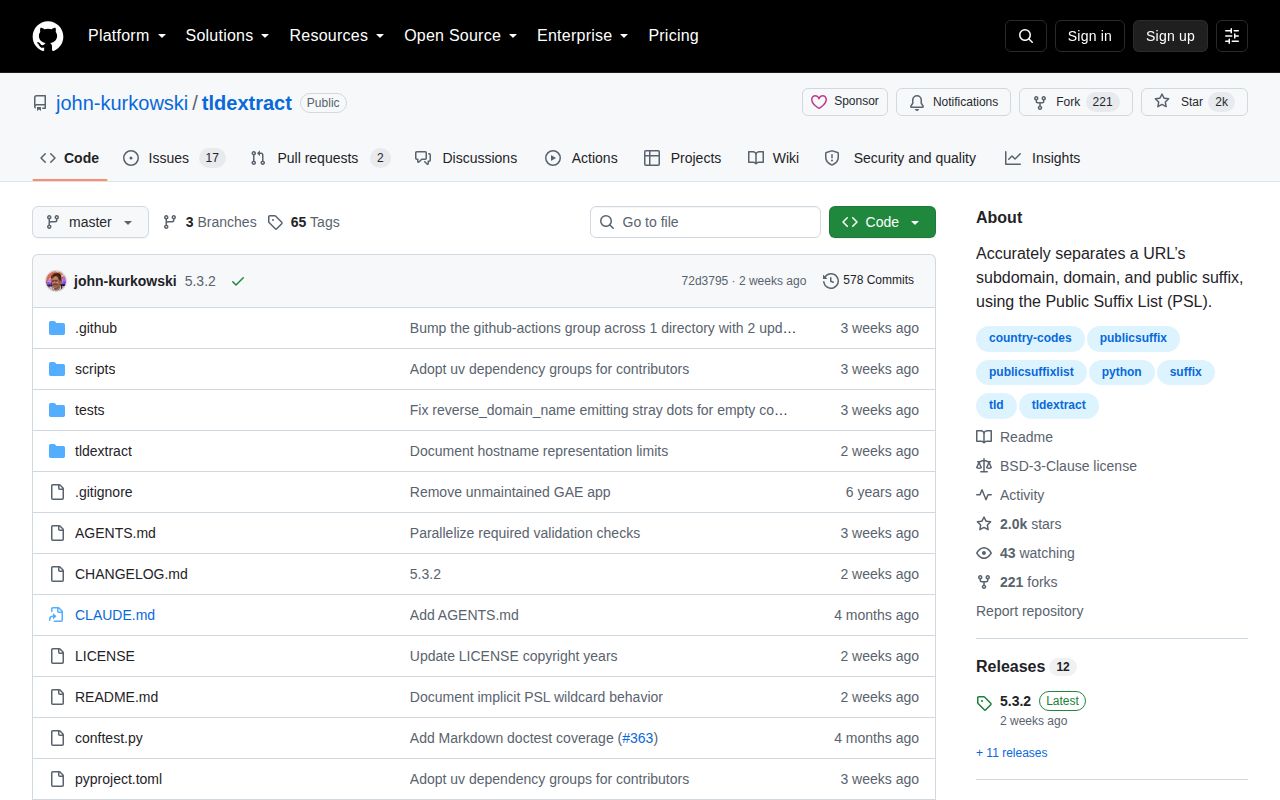1280x800 pixels.
Task: Open the conftest.py file
Action: [x=109, y=738]
